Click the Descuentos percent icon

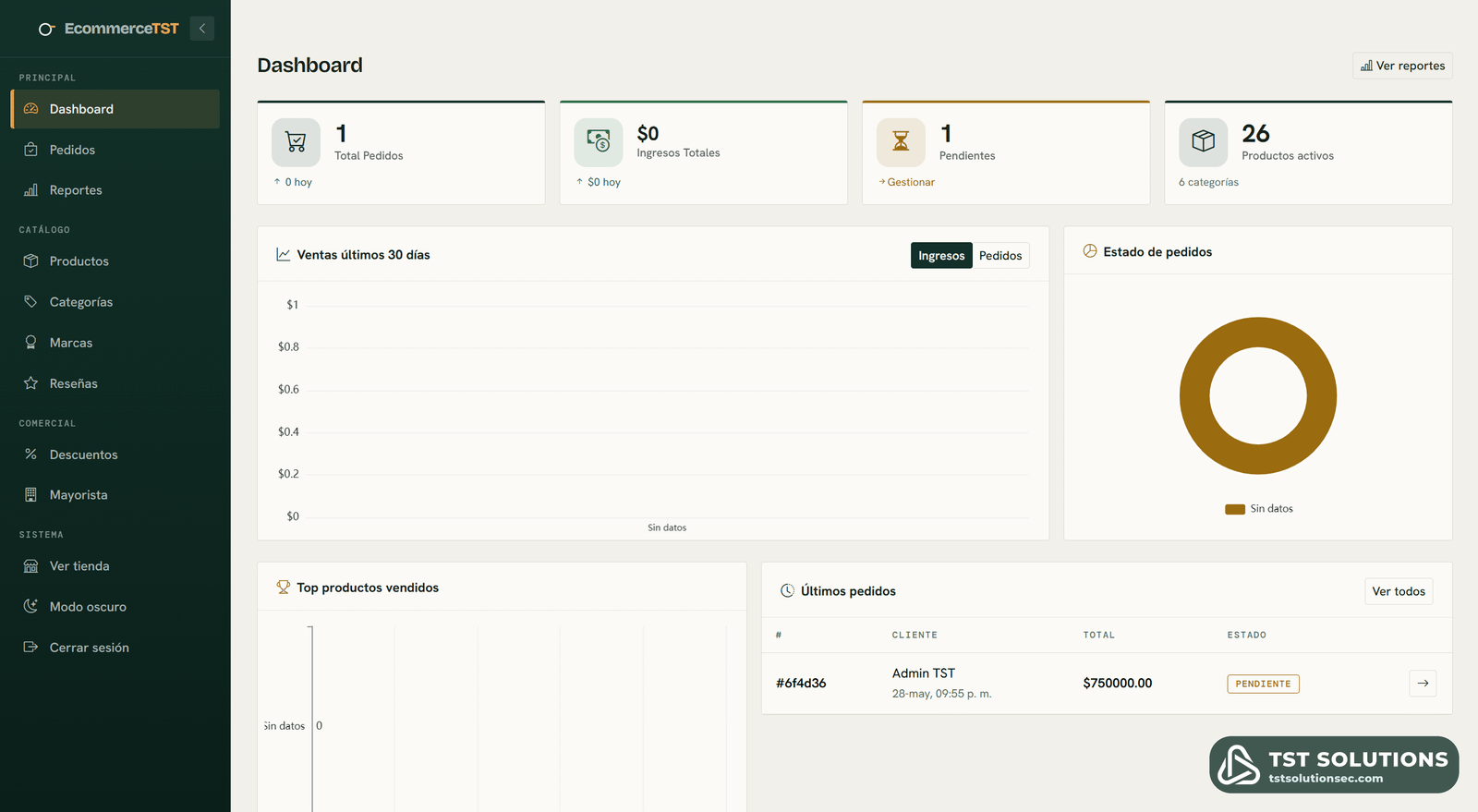(30, 454)
